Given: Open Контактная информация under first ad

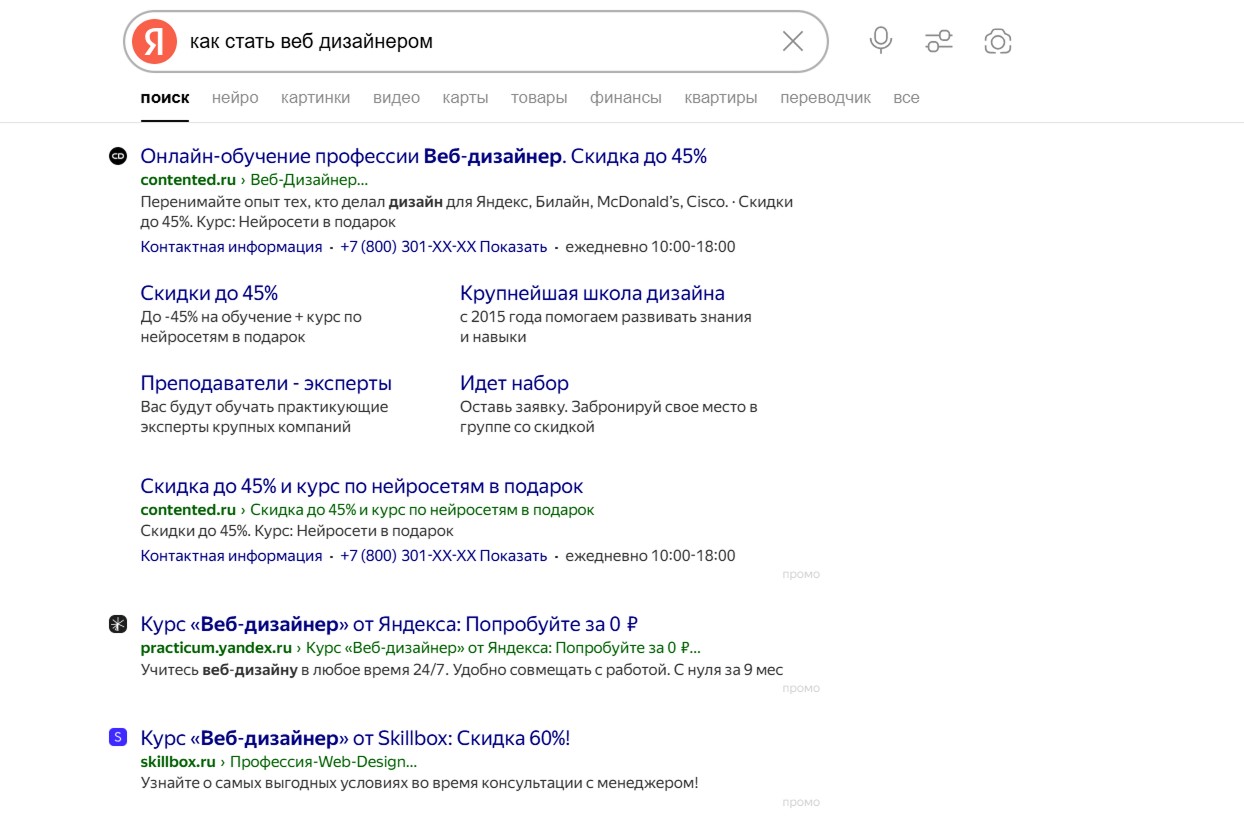Looking at the screenshot, I should pos(231,247).
